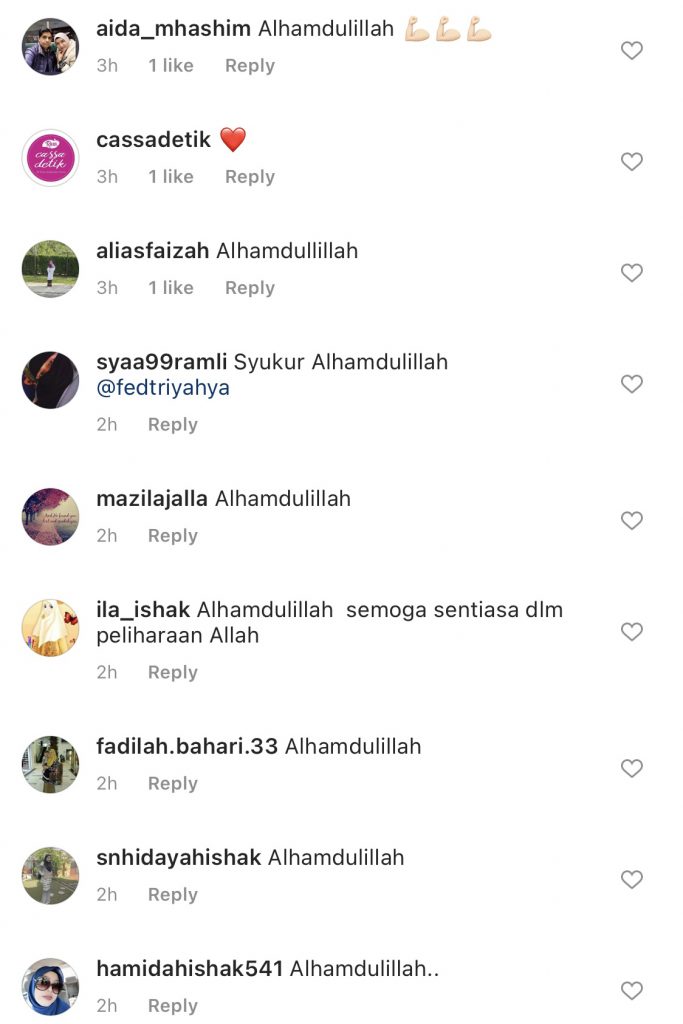Open cassadetik's pink profile picture
683x1024 pixels.
click(x=50, y=158)
